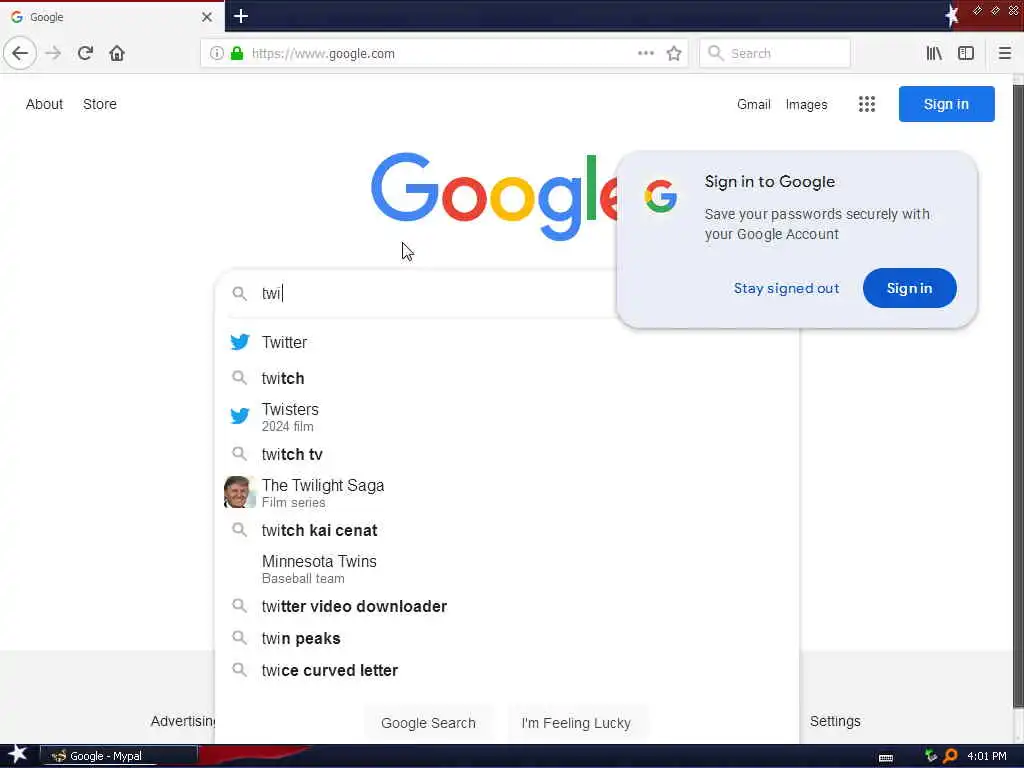The image size is (1024, 768).
Task: Click The Twilight Saga thumbnail image
Action: (239, 492)
